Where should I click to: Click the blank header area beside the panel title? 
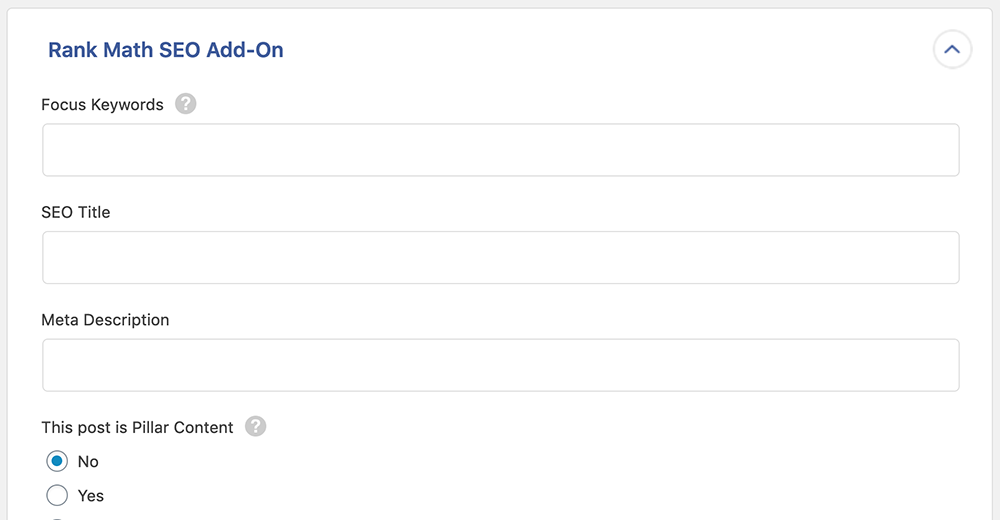(x=600, y=50)
